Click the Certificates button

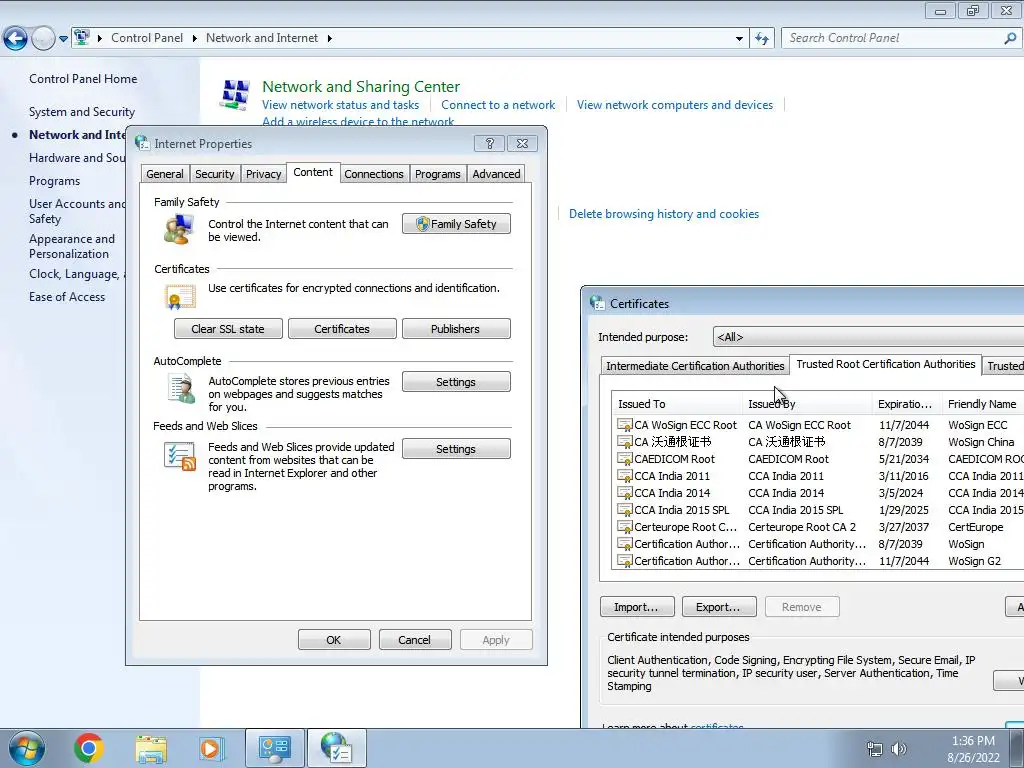(342, 328)
